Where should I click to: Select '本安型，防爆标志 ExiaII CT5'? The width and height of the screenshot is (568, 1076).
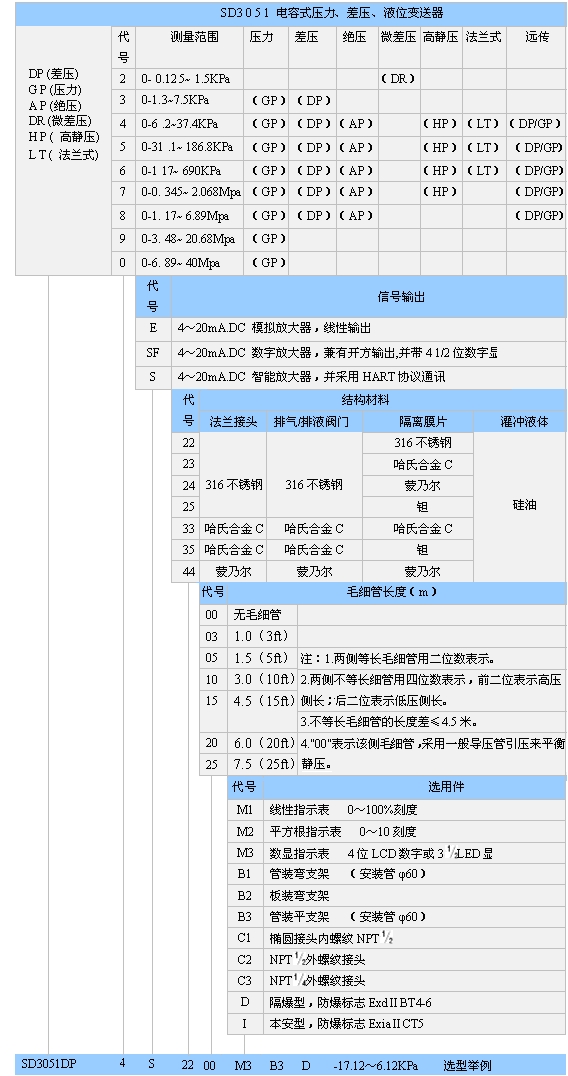(346, 1025)
